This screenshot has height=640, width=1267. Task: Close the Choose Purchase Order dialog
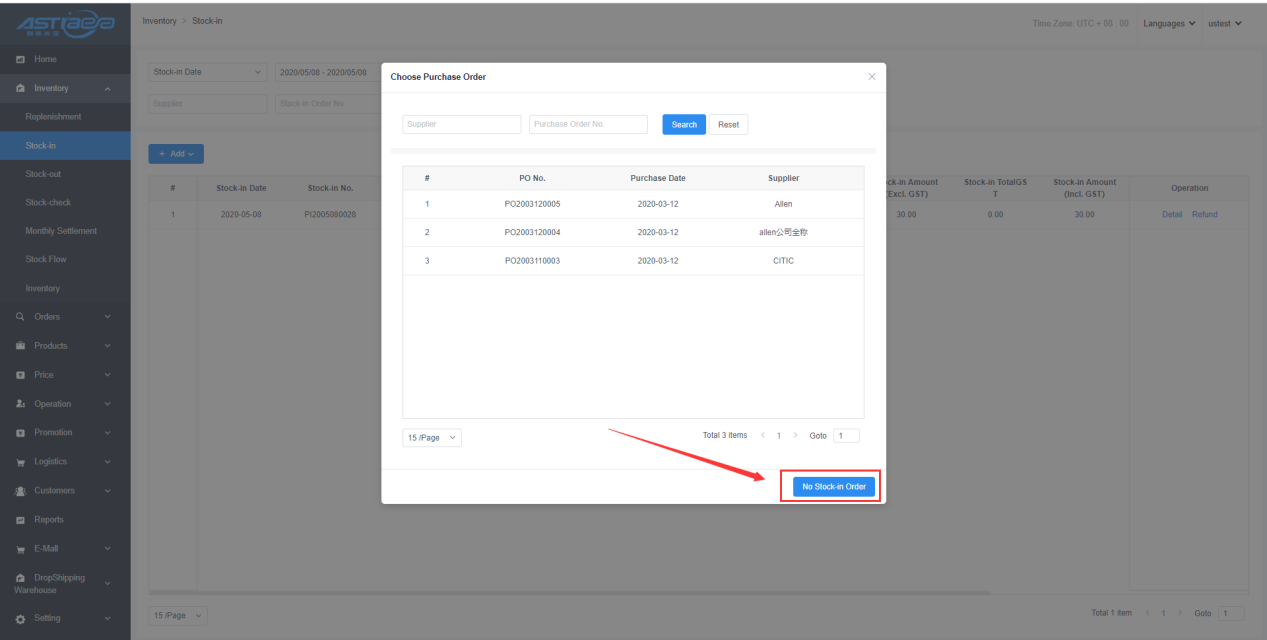tap(871, 77)
